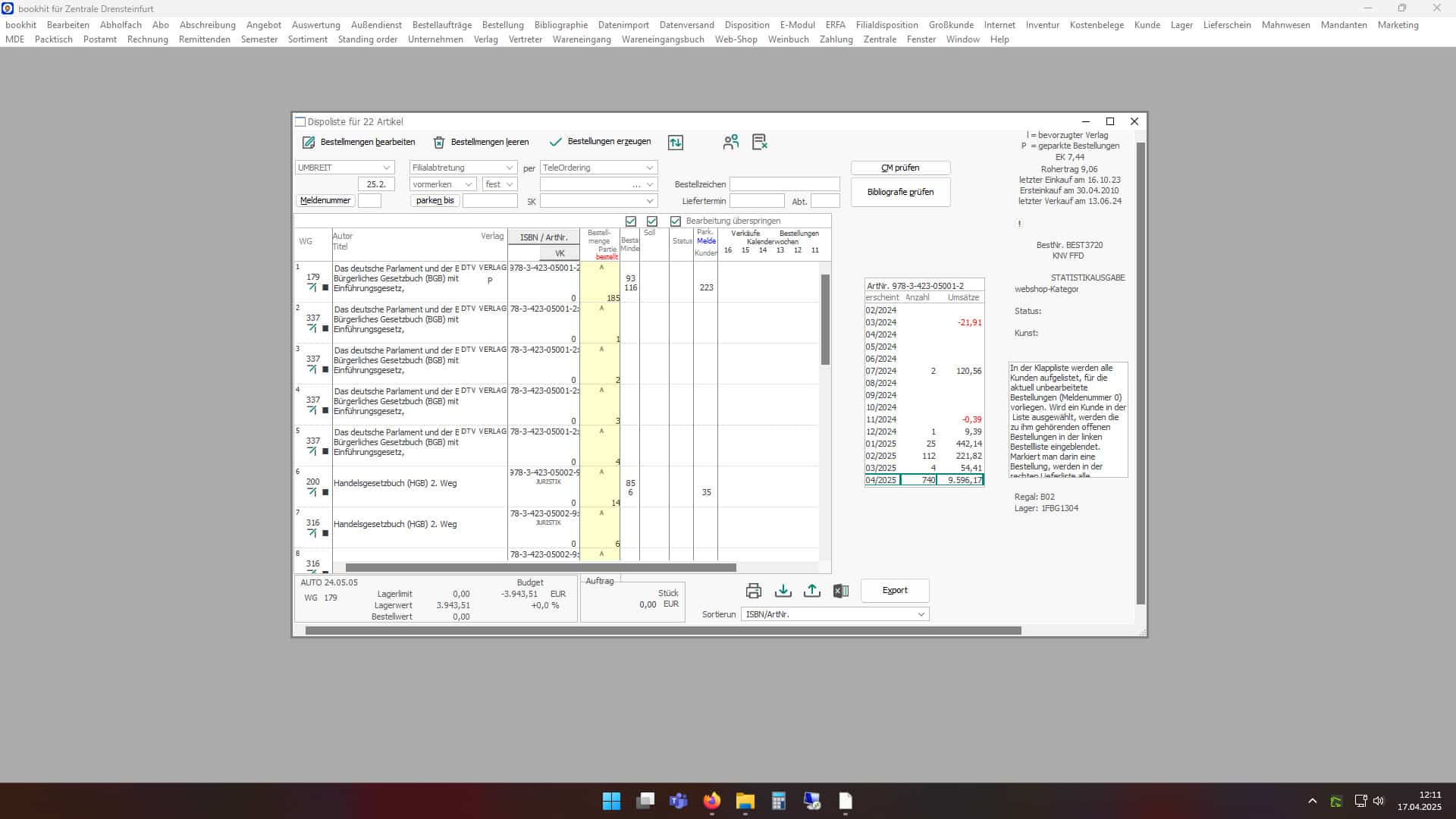Click the Excel export icon
Screen dimensions: 1456x819
840,591
